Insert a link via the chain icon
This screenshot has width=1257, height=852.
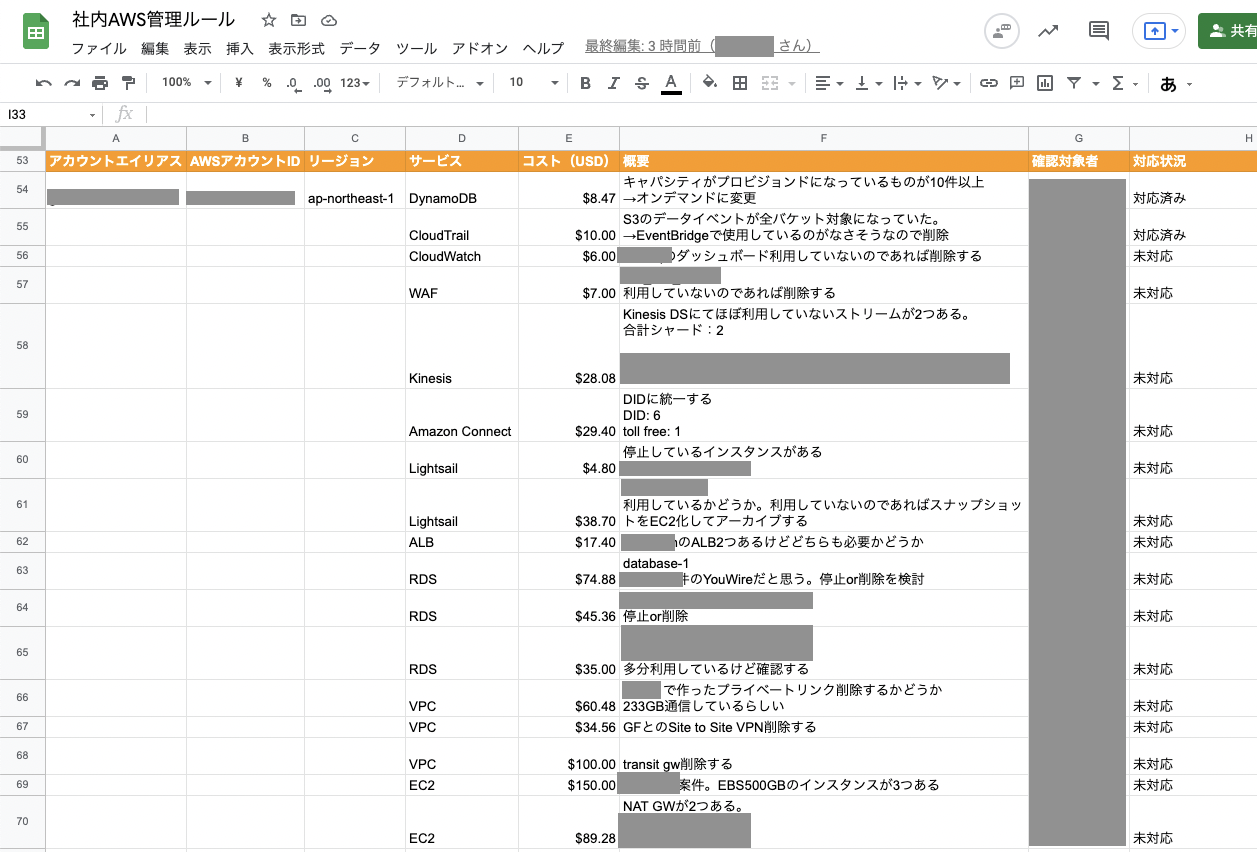[988, 83]
